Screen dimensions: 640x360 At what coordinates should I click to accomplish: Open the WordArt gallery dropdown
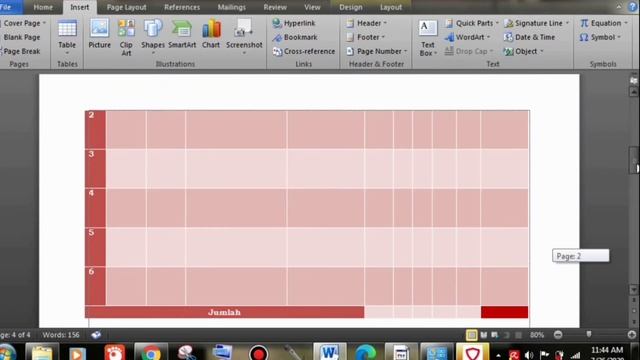(467, 37)
